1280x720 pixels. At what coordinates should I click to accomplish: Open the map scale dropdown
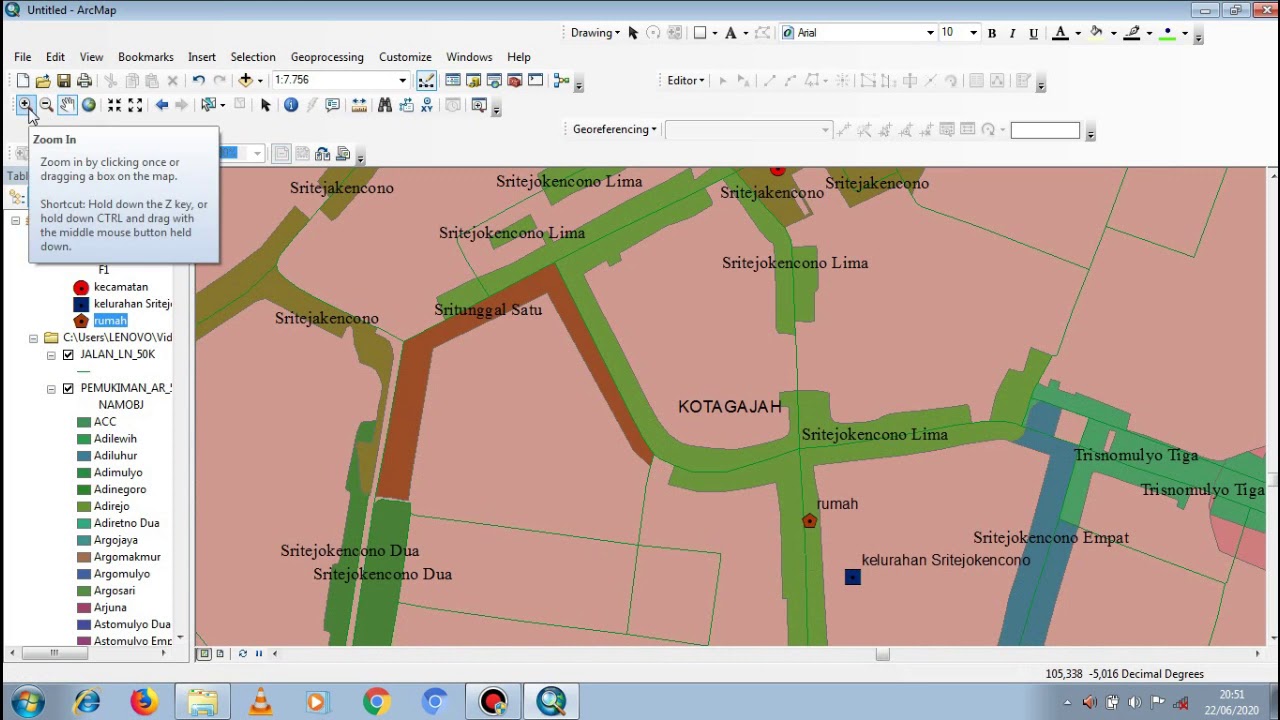pyautogui.click(x=403, y=80)
